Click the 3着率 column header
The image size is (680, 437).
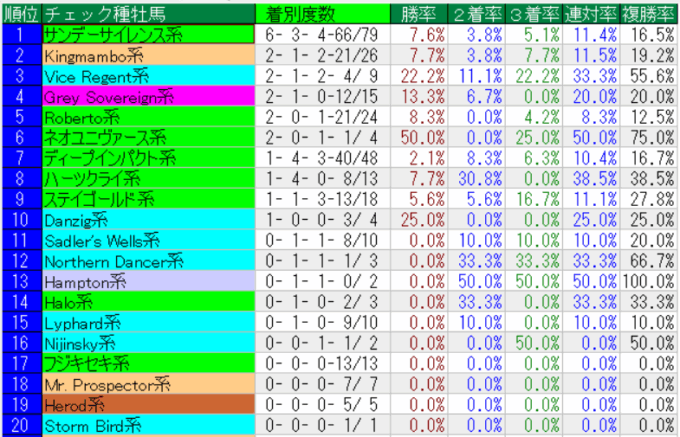tap(533, 14)
